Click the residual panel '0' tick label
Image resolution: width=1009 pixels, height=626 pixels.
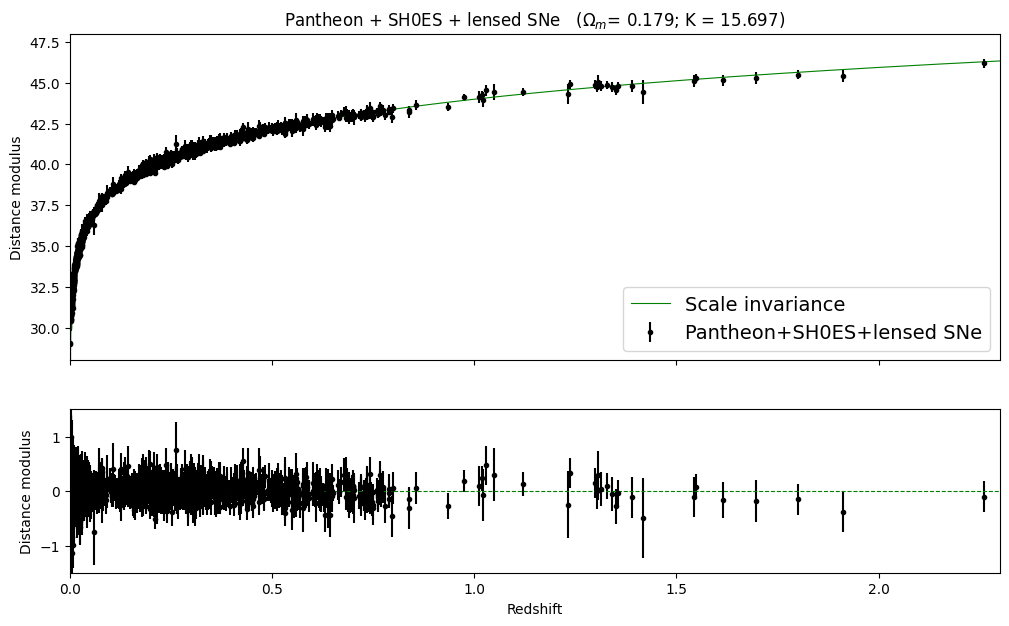point(55,492)
